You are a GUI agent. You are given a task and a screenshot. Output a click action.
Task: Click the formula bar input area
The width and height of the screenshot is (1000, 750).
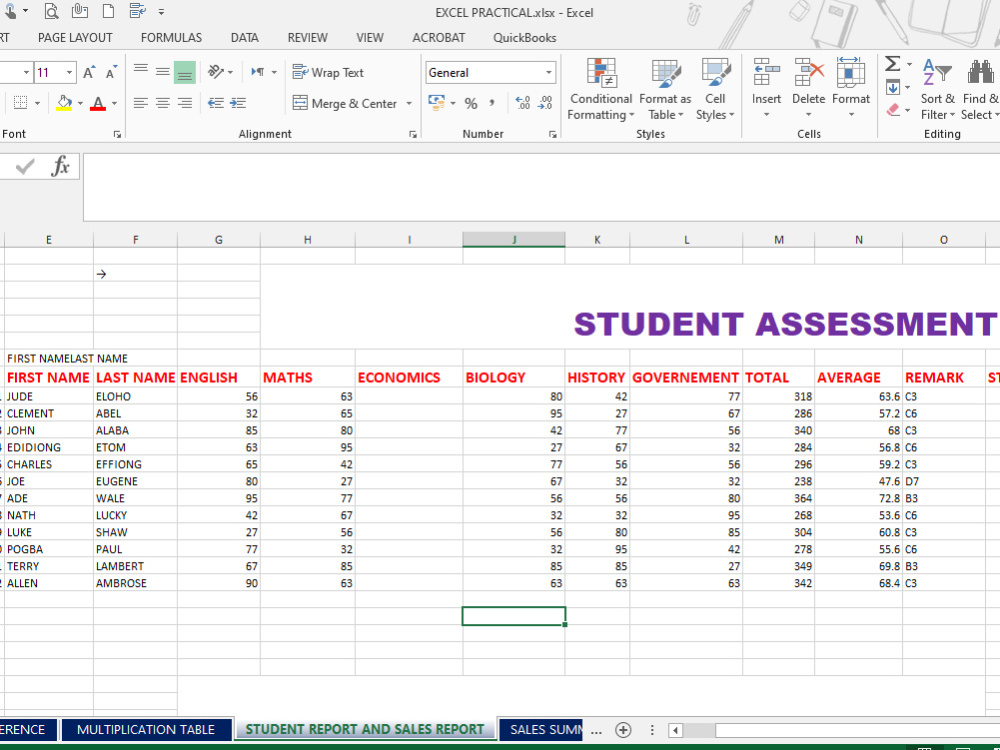tap(541, 187)
